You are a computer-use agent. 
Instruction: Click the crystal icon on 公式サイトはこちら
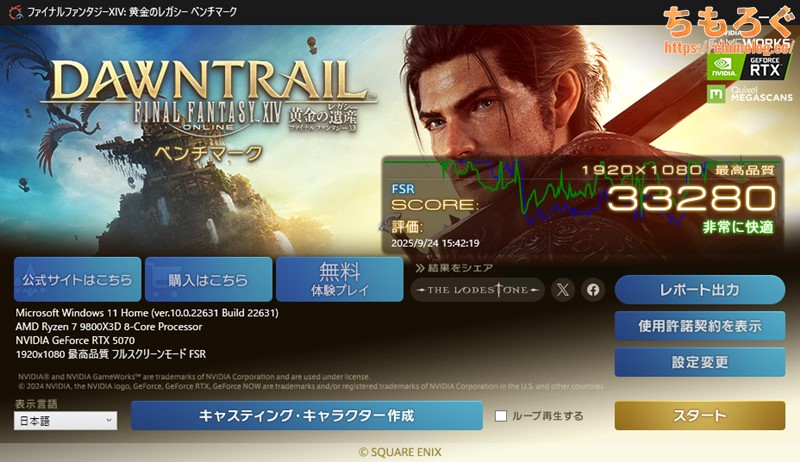coord(30,279)
